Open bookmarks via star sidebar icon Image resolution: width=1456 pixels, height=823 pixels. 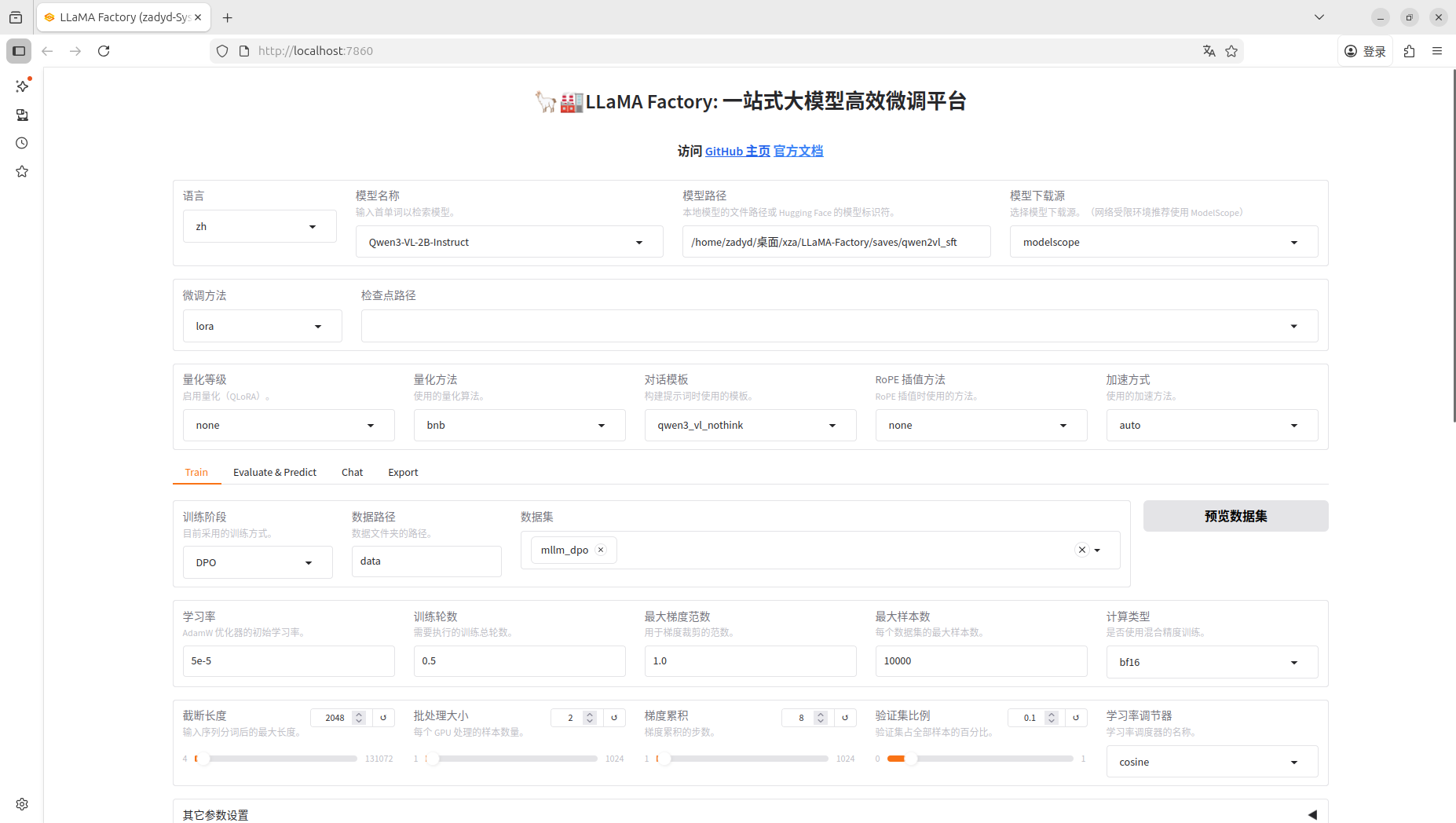point(21,171)
